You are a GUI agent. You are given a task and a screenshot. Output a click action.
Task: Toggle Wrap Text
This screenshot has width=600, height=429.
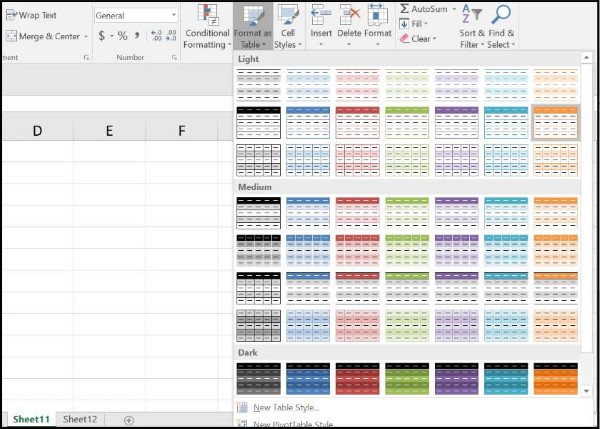click(x=30, y=16)
